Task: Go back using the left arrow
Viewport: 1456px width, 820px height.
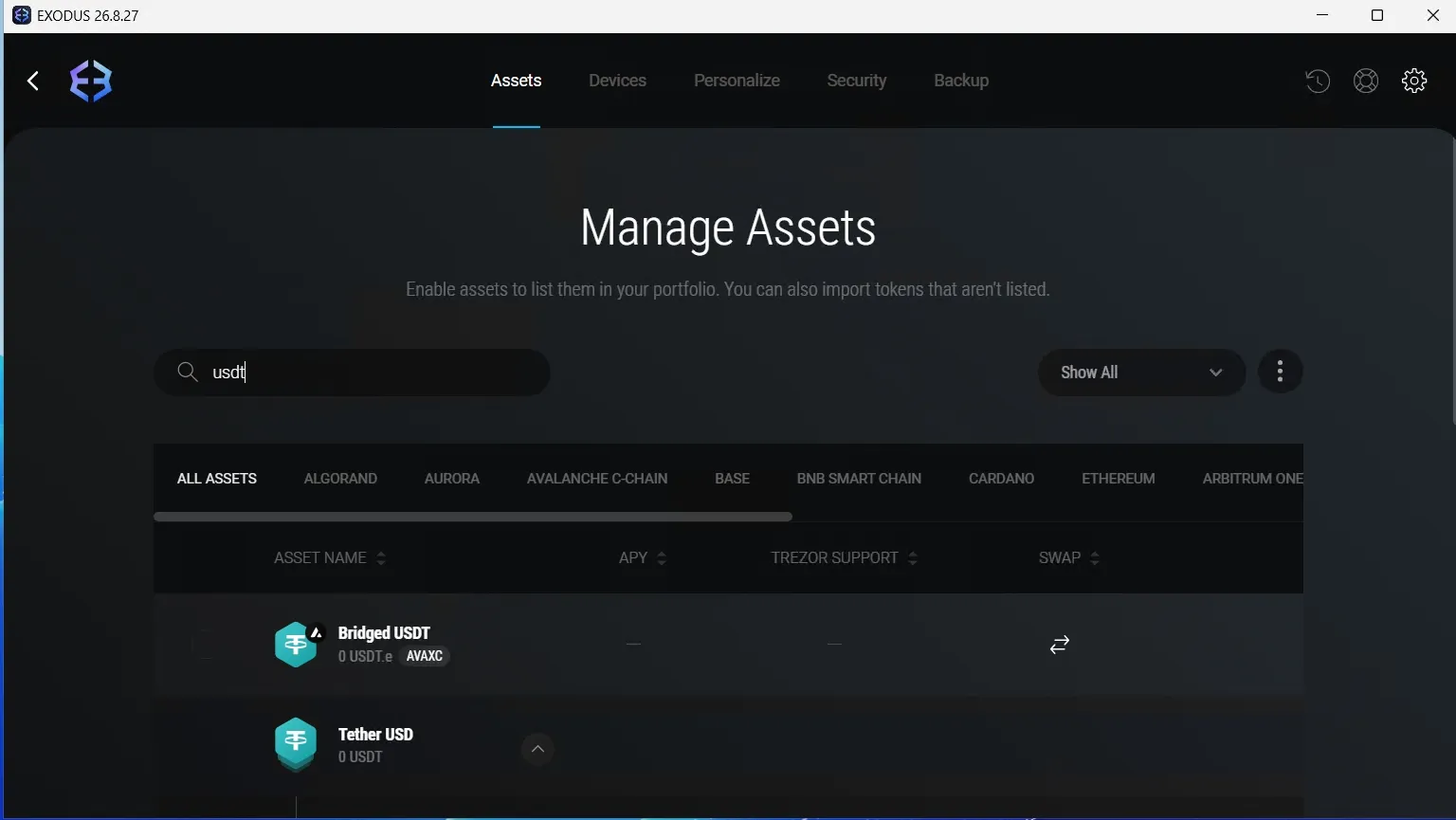Action: click(x=33, y=82)
